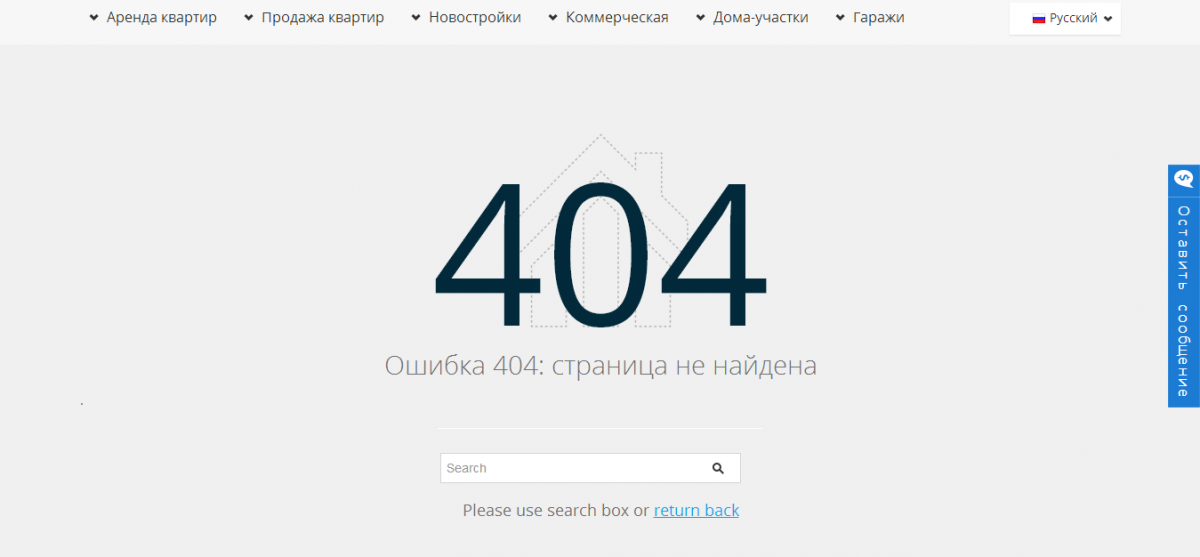This screenshot has width=1200, height=557.
Task: Click the magnifier search icon
Action: [718, 468]
